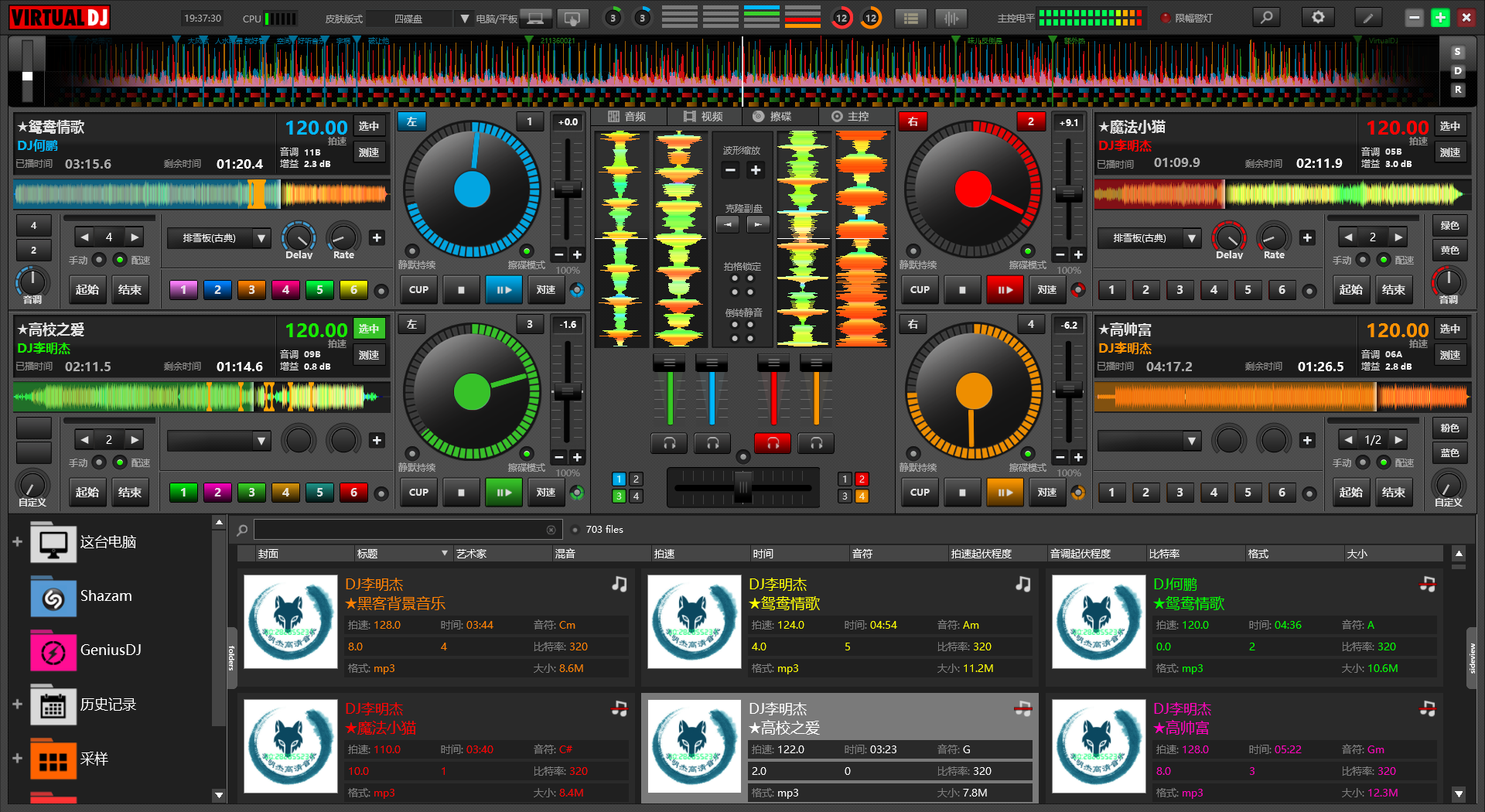Click pink hot cue 1 on deck 1

183,290
